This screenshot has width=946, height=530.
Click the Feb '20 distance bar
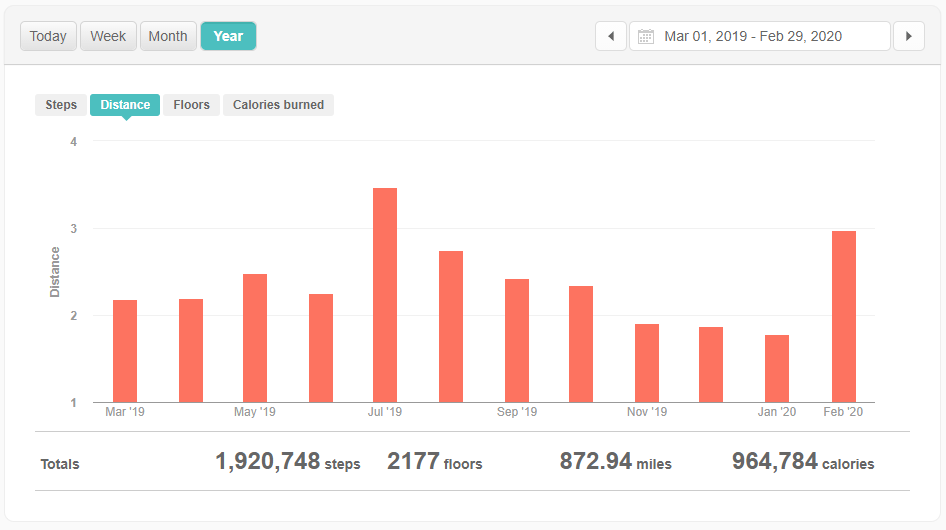point(844,317)
